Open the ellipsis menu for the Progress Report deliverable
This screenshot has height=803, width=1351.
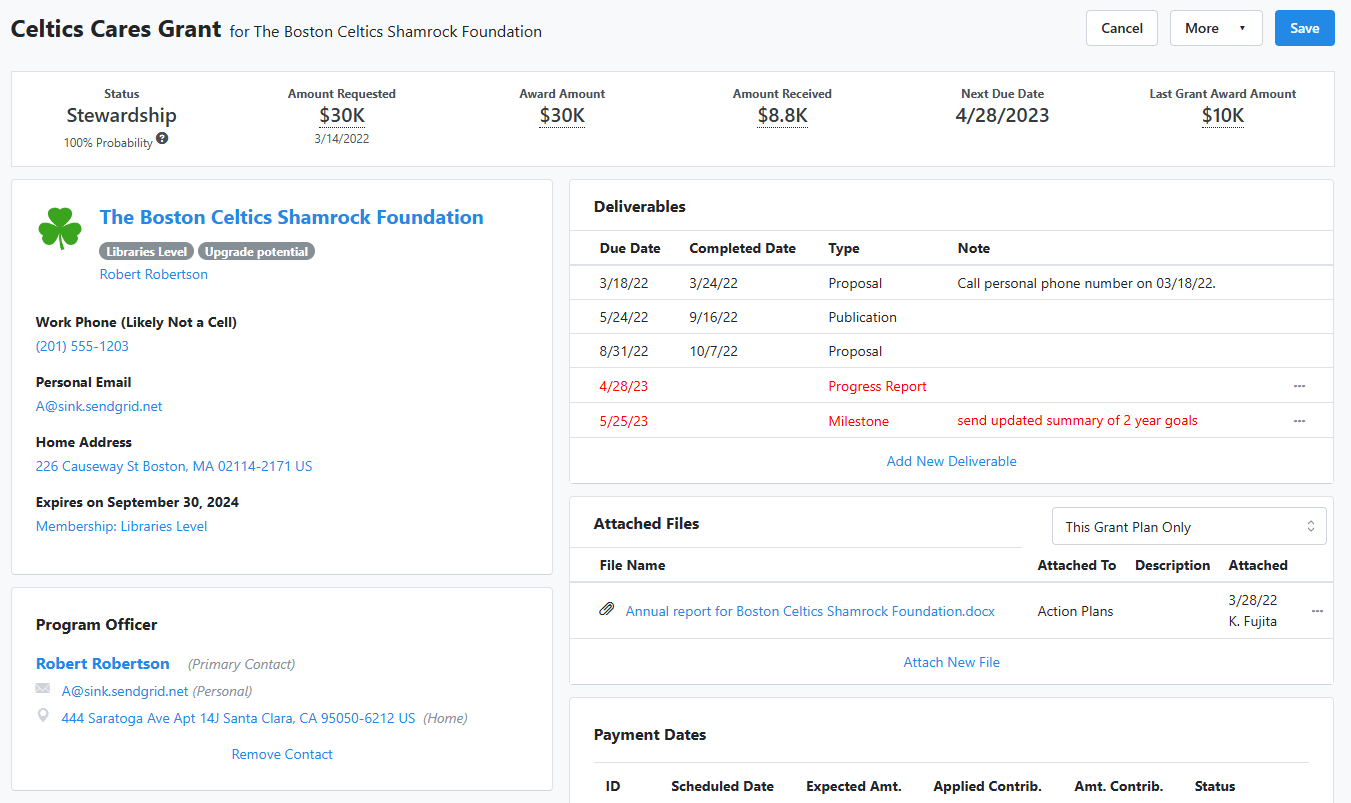[x=1299, y=386]
